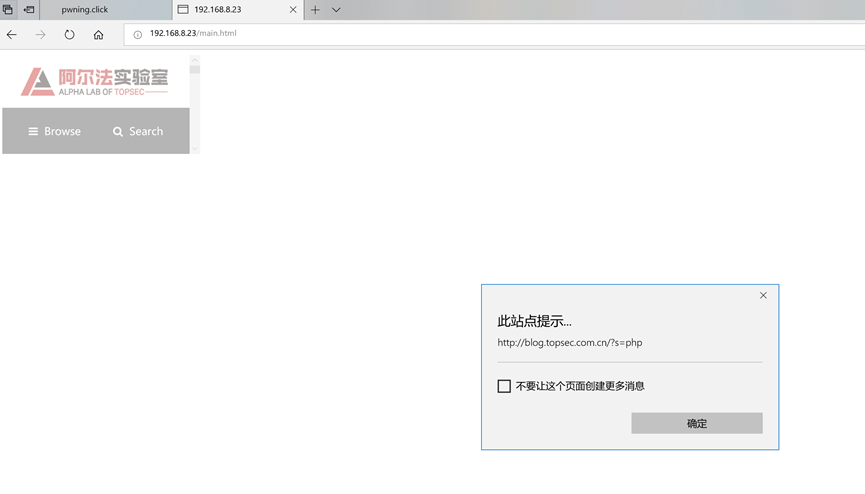Check the 不要让这个页面创建更多消息 checkbox
This screenshot has height=494, width=865.
click(x=504, y=386)
